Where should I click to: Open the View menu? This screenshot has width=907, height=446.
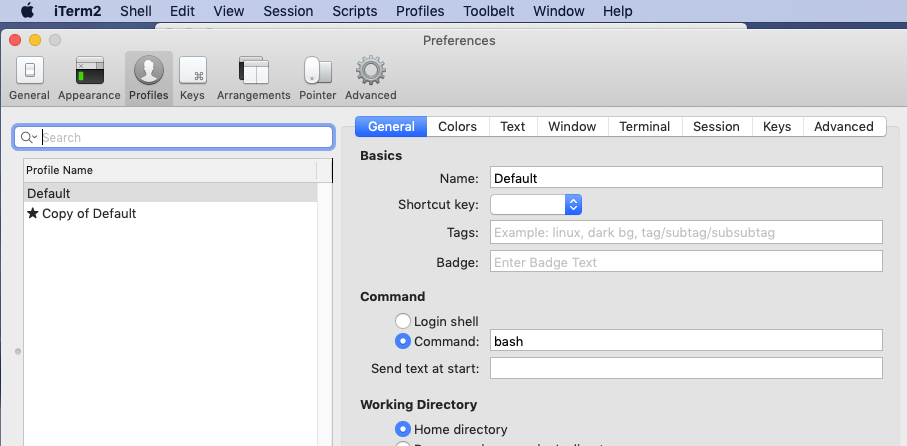pos(228,11)
